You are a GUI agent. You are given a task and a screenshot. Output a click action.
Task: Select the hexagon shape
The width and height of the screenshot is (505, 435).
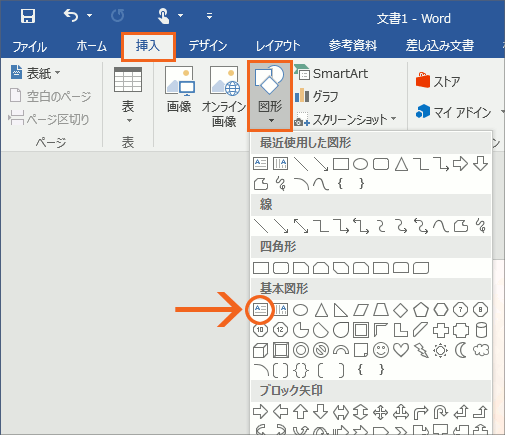(x=441, y=310)
